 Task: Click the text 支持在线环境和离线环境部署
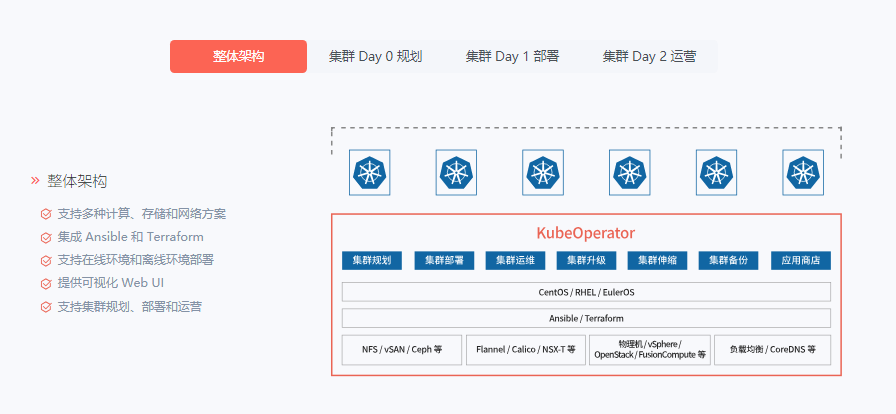135,261
